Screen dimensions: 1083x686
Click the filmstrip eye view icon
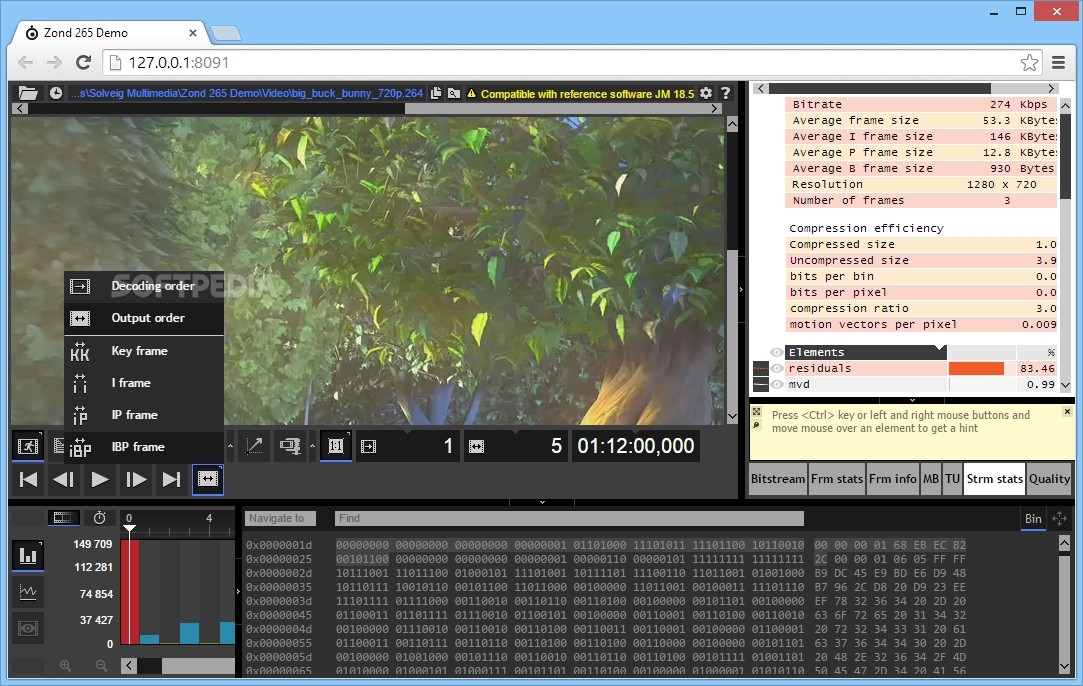[28, 628]
